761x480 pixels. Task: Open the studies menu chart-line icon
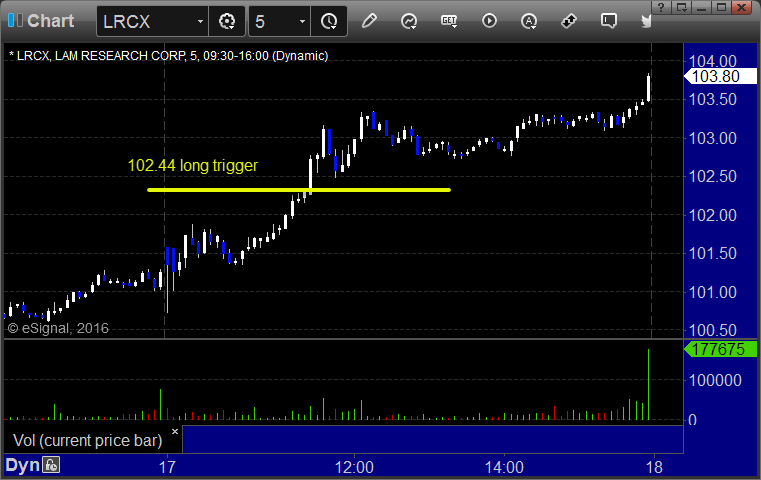(x=409, y=21)
